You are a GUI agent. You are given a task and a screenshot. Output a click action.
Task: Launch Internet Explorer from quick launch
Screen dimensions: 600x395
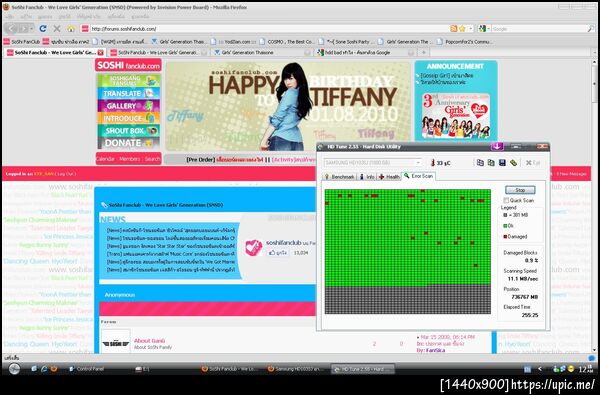(44, 369)
